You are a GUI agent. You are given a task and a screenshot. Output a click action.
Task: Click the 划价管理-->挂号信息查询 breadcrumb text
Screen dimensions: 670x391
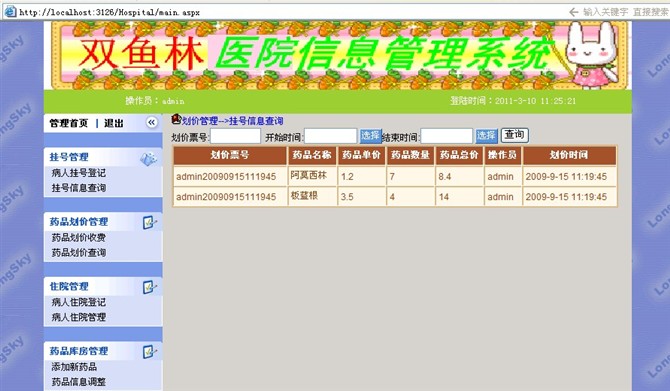pyautogui.click(x=233, y=121)
